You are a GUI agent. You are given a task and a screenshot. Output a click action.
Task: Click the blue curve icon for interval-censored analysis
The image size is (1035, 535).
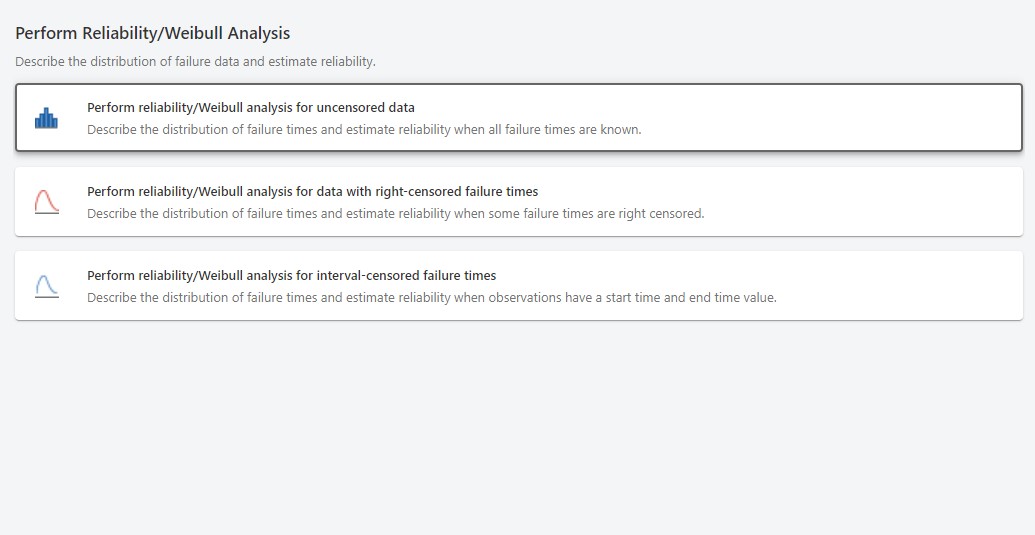(x=46, y=286)
